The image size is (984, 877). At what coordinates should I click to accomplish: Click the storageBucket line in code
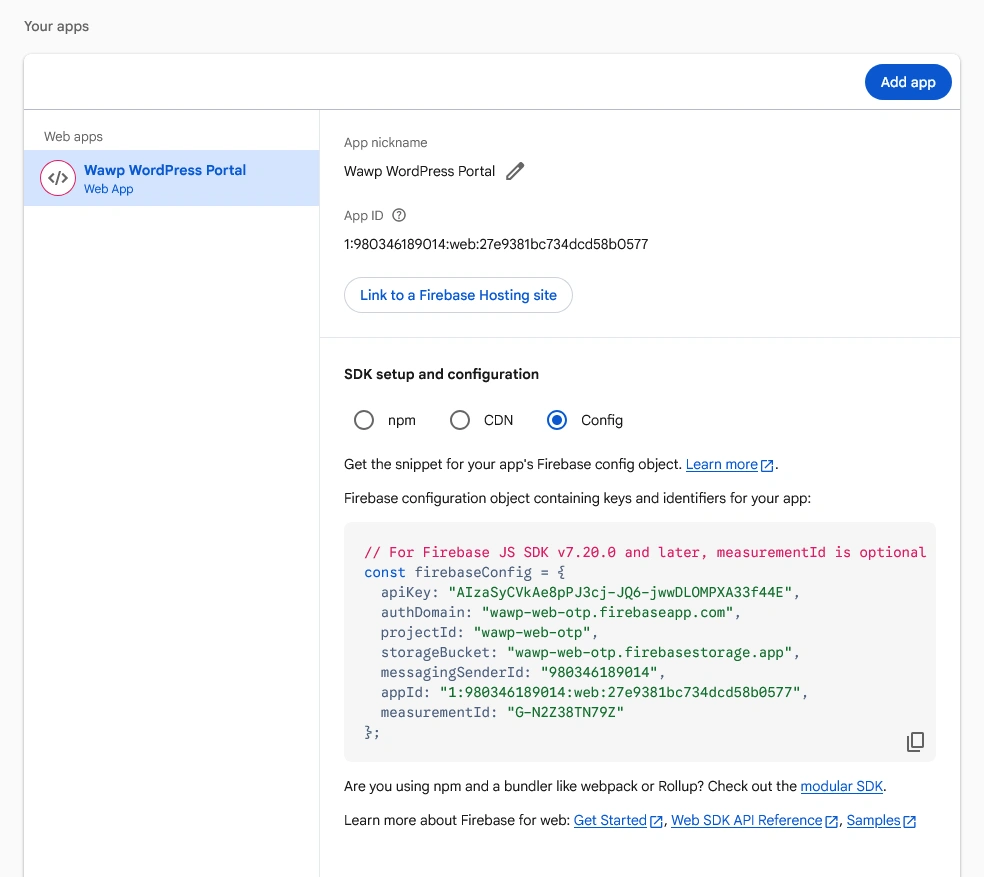(x=590, y=653)
